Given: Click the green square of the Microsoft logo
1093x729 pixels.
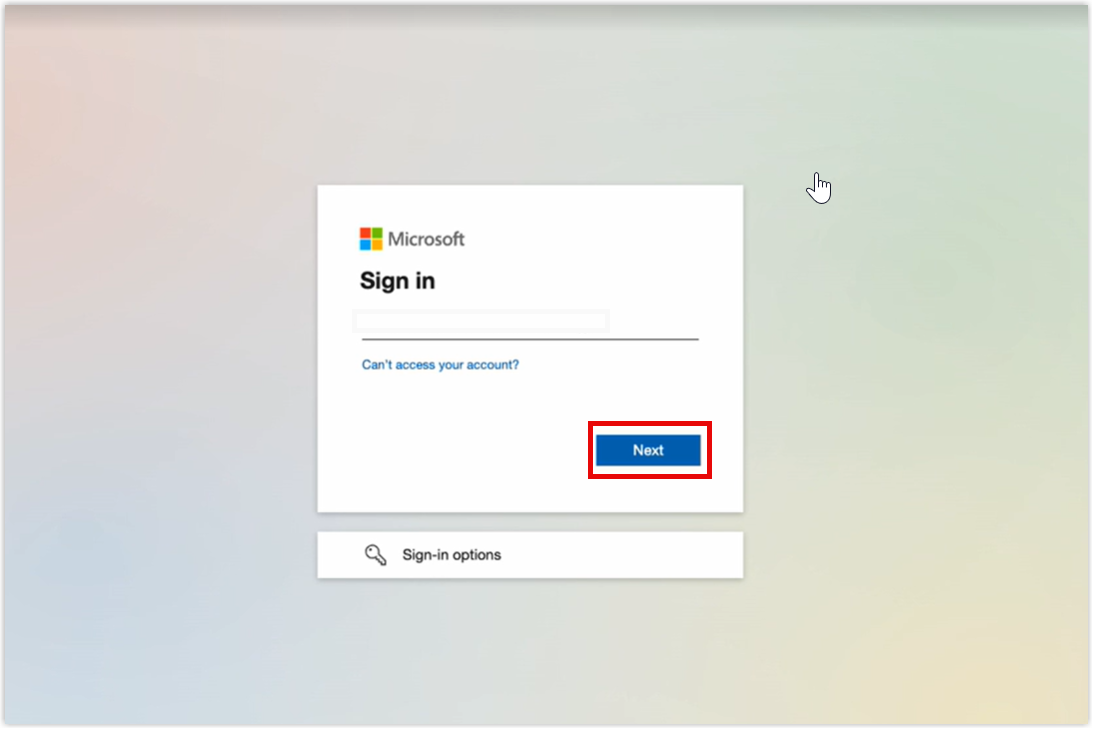Looking at the screenshot, I should [x=377, y=233].
